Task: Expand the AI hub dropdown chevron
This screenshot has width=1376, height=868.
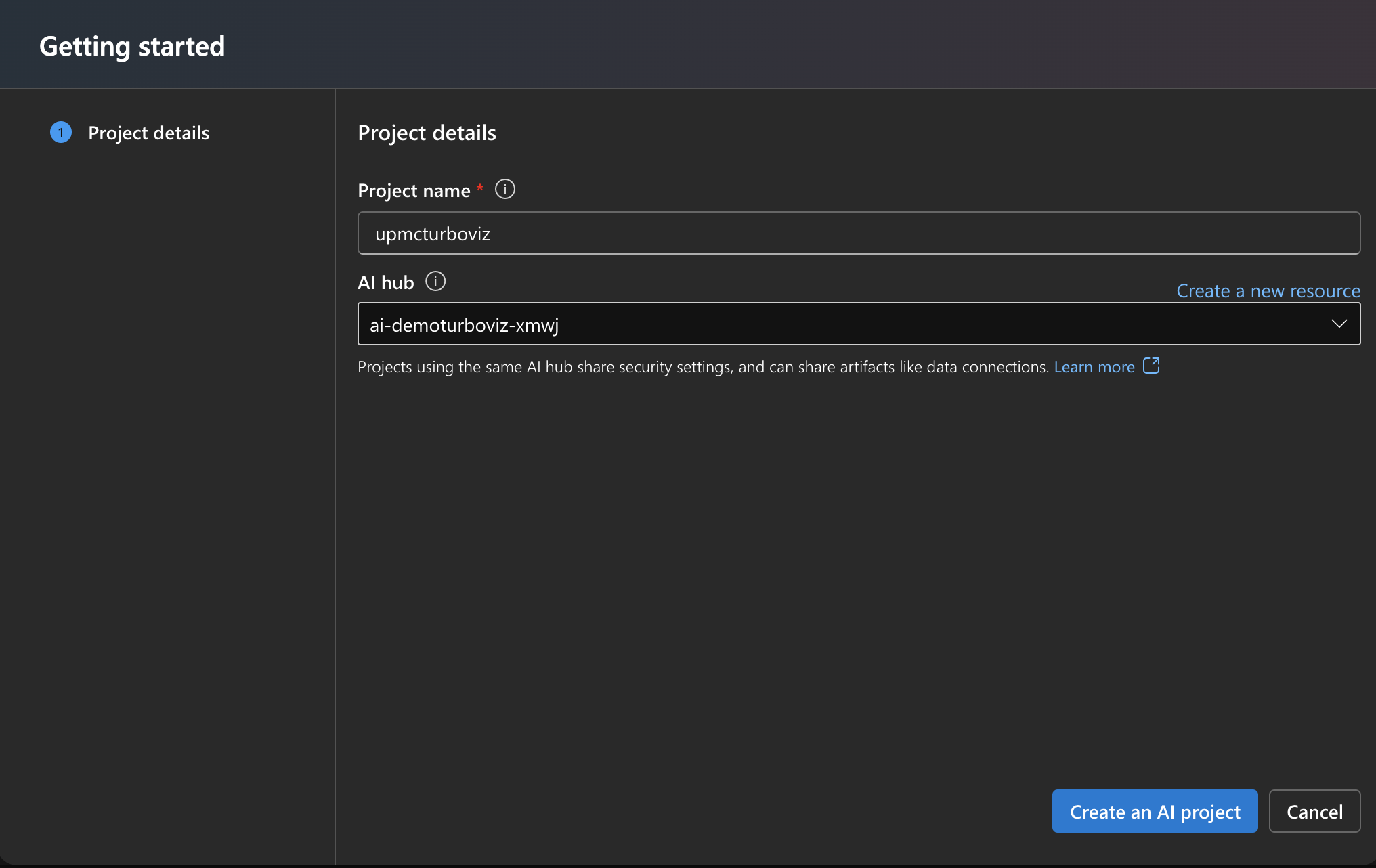Action: [1339, 324]
